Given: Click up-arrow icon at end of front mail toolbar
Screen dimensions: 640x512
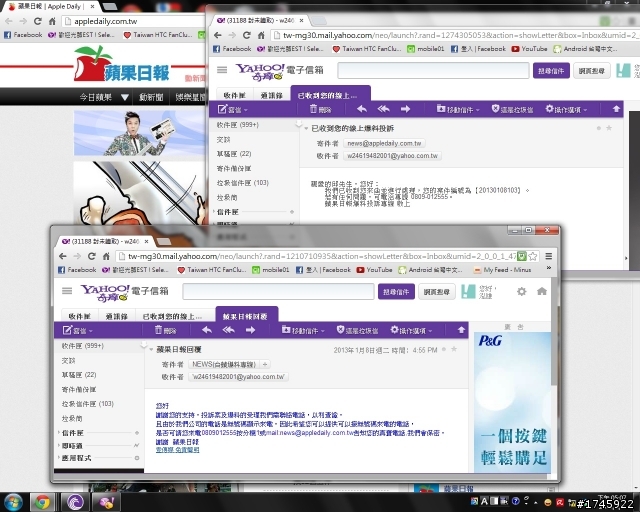Looking at the screenshot, I should [461, 330].
